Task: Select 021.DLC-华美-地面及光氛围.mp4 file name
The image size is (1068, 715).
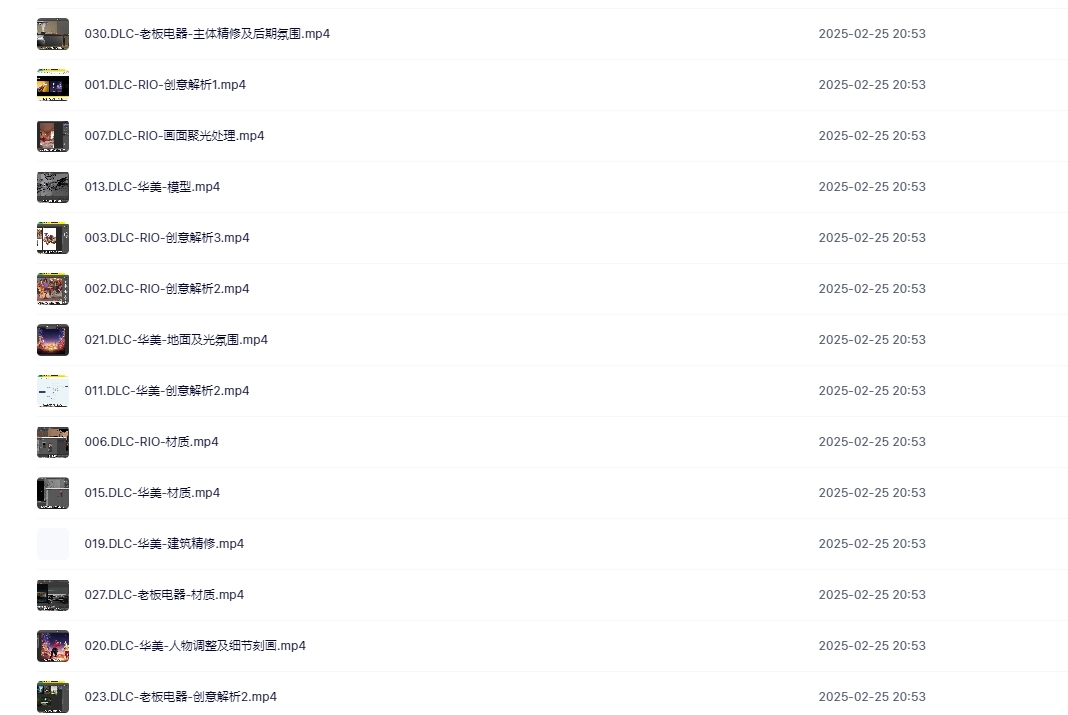Action: pyautogui.click(x=176, y=340)
